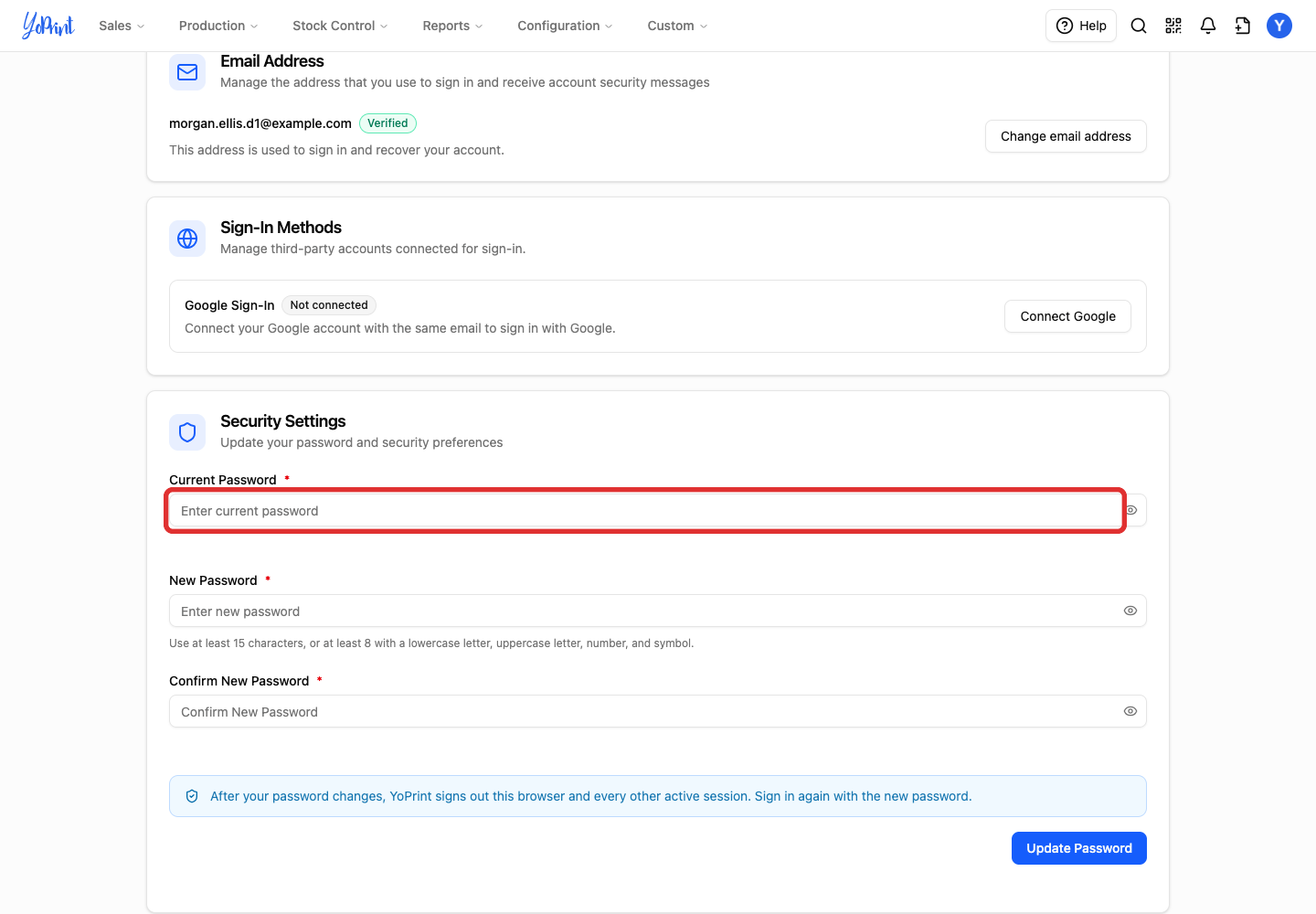Click the 'After your password changes' notice text
1316x914 pixels.
pyautogui.click(x=591, y=796)
